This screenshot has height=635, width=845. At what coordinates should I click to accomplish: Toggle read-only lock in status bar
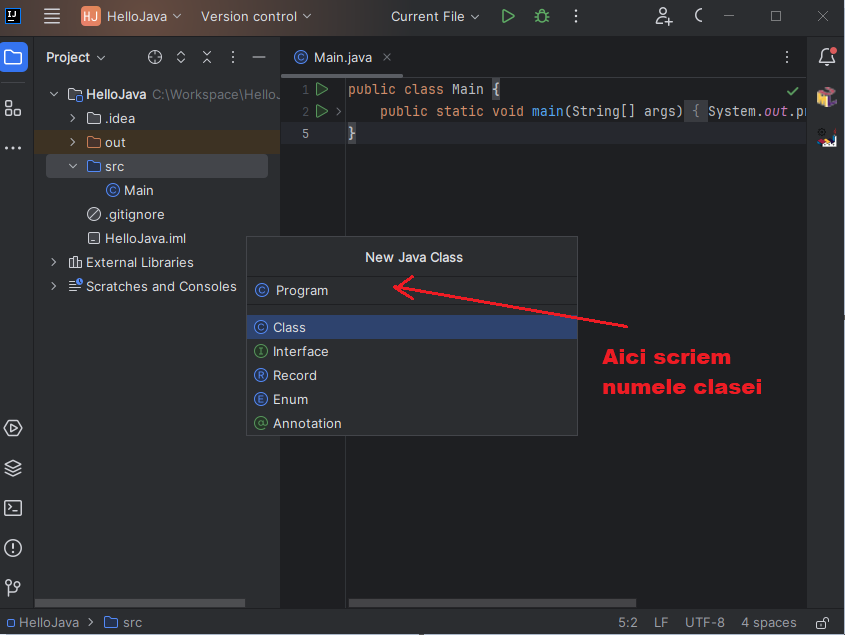click(822, 623)
